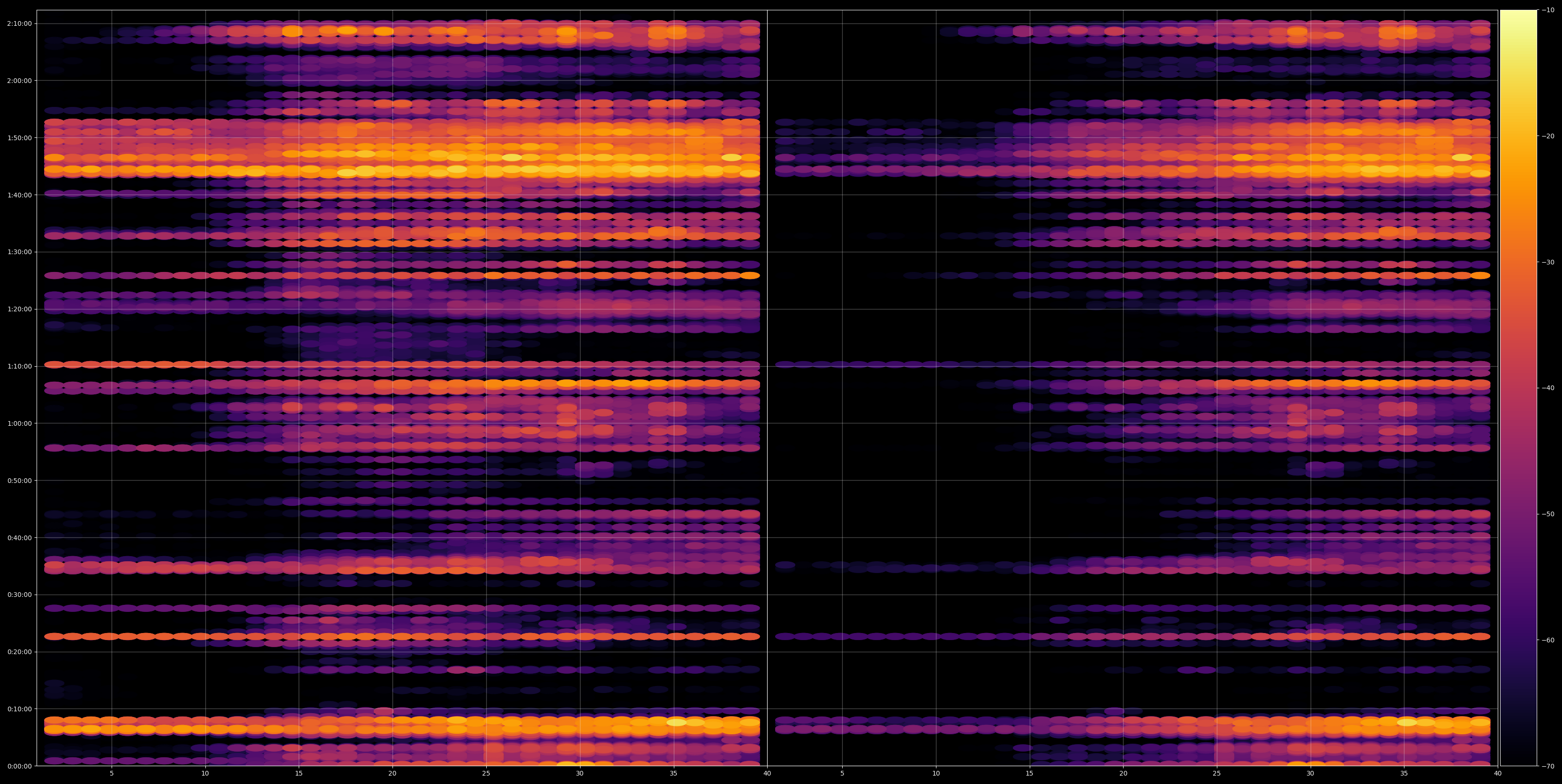1562x784 pixels.
Task: Select the −40 colorbar tick
Action: [1548, 388]
